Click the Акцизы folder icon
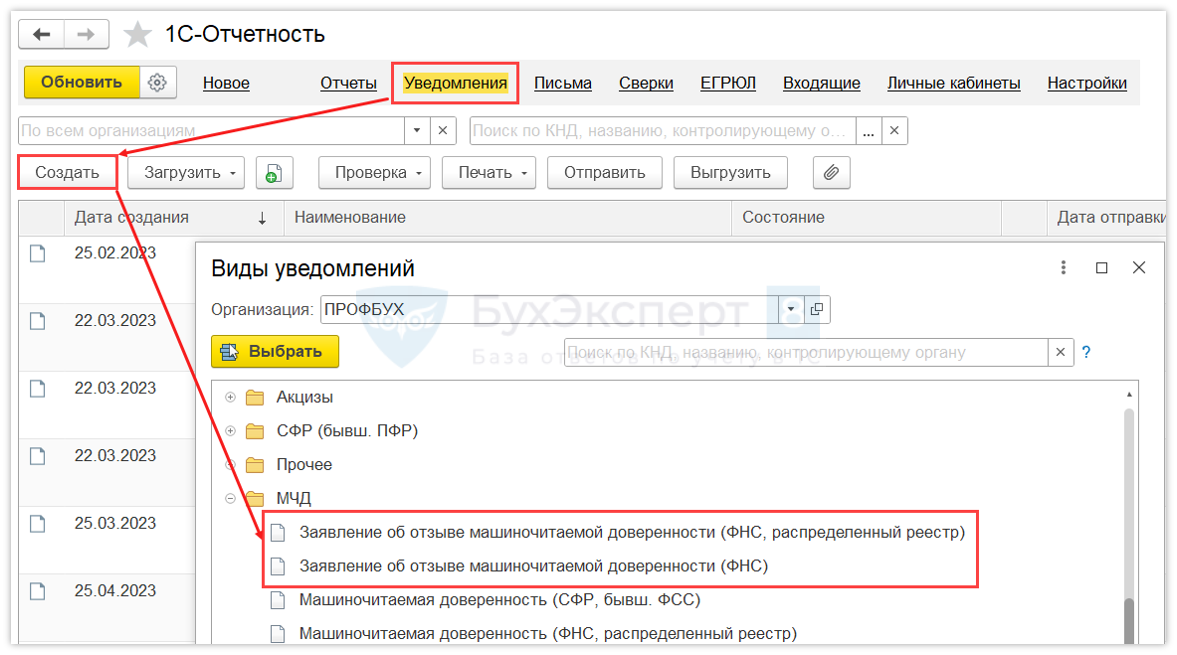Image resolution: width=1177 pixels, height=655 pixels. tap(255, 397)
